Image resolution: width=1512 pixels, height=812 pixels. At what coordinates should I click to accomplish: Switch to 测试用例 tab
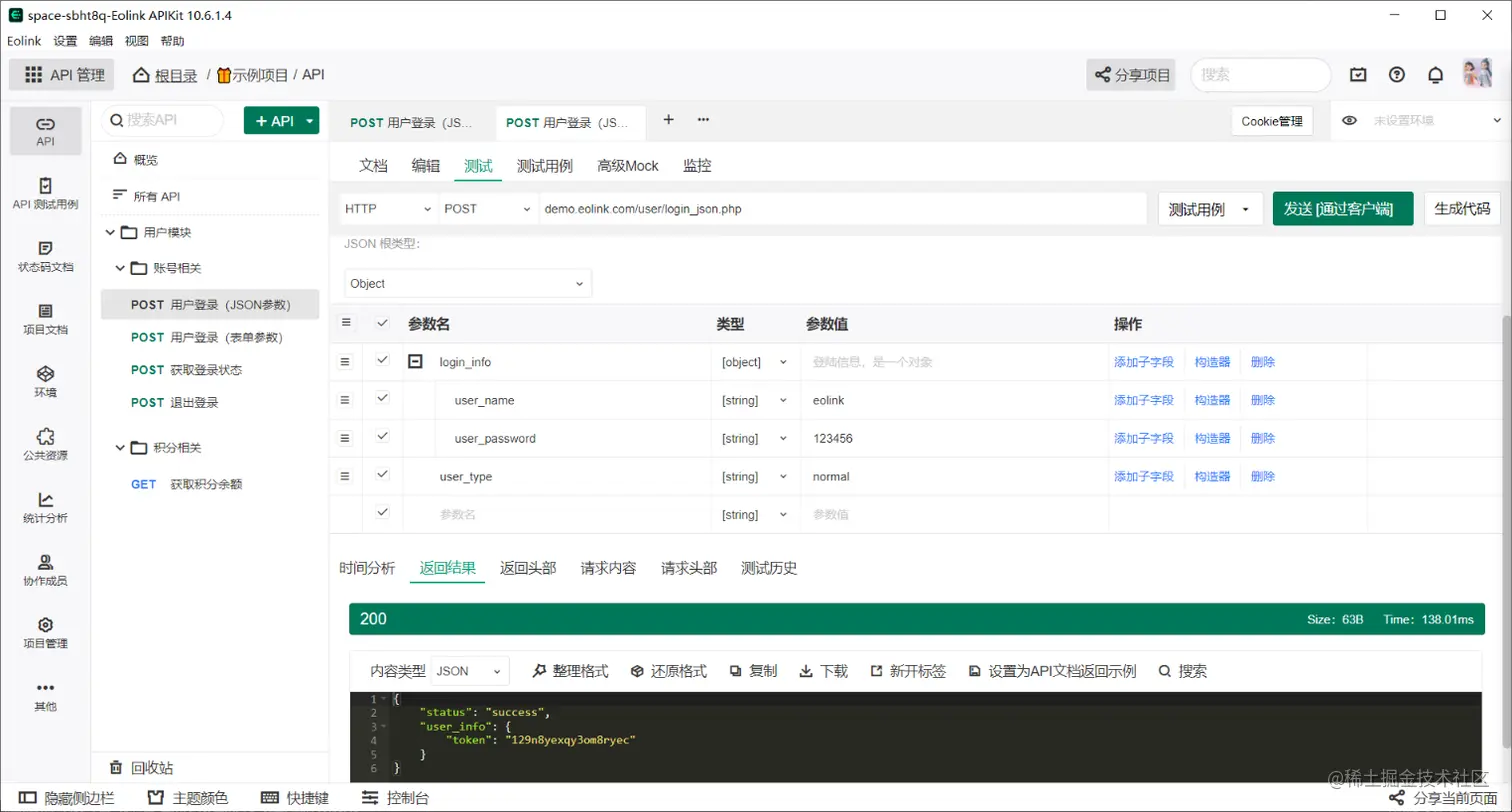tap(544, 165)
